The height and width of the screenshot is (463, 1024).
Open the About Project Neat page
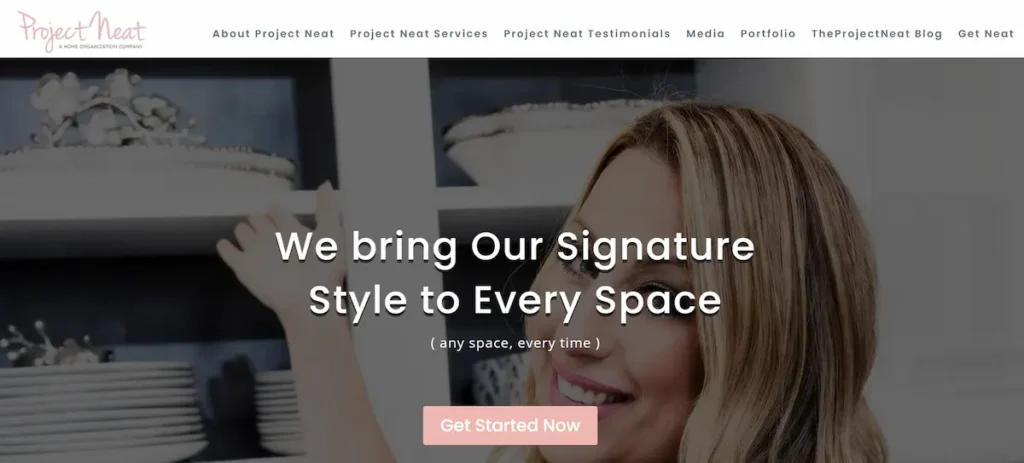click(273, 34)
